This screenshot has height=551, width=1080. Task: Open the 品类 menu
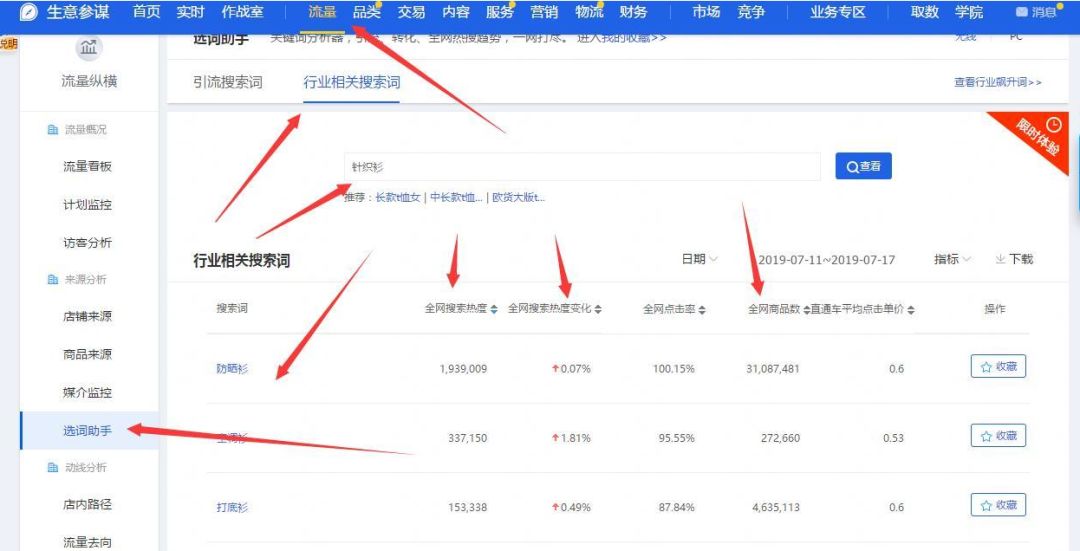[366, 12]
